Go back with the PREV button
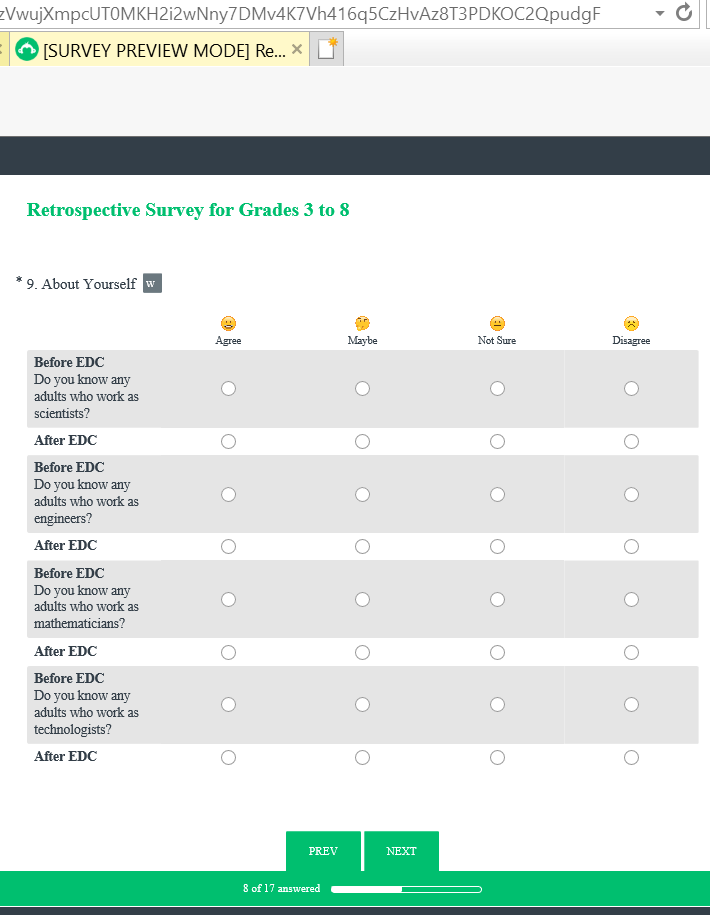 click(x=323, y=851)
